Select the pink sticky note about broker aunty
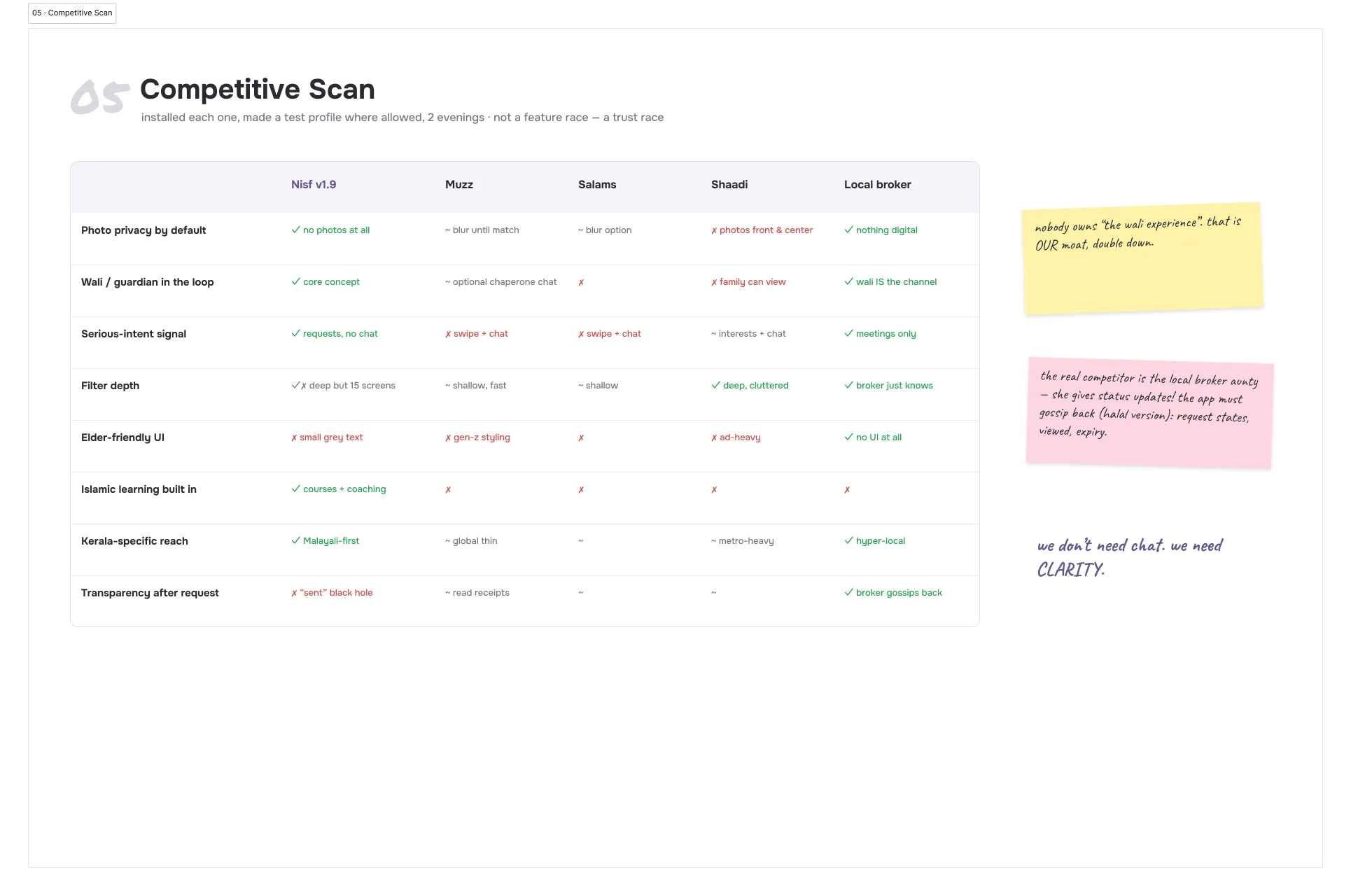Screen dimensions: 1351x896 click(1149, 413)
